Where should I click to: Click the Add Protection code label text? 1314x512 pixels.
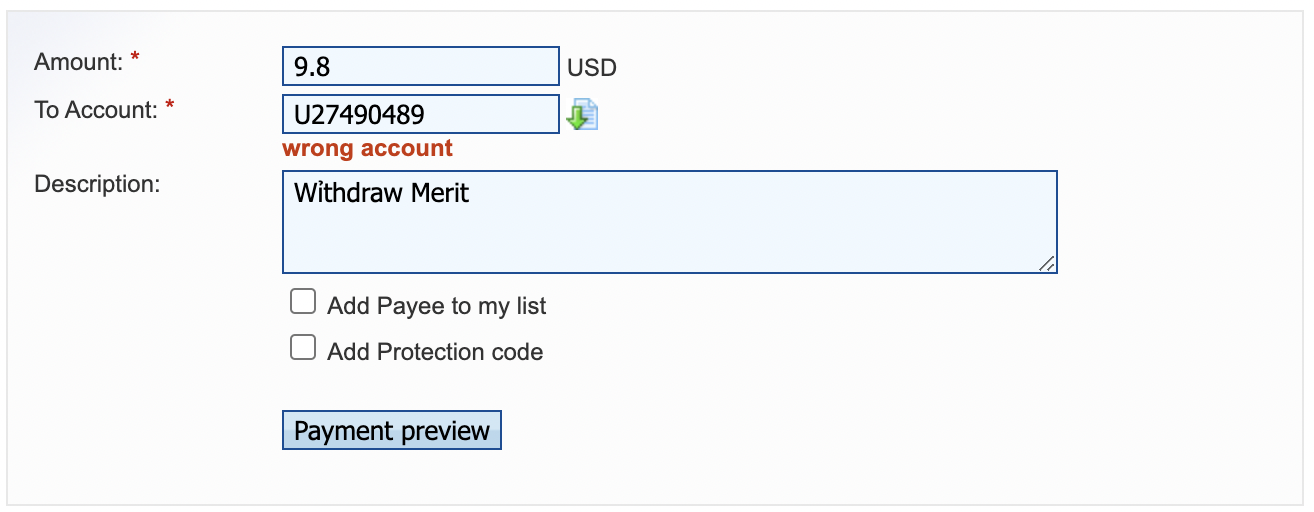click(x=435, y=352)
